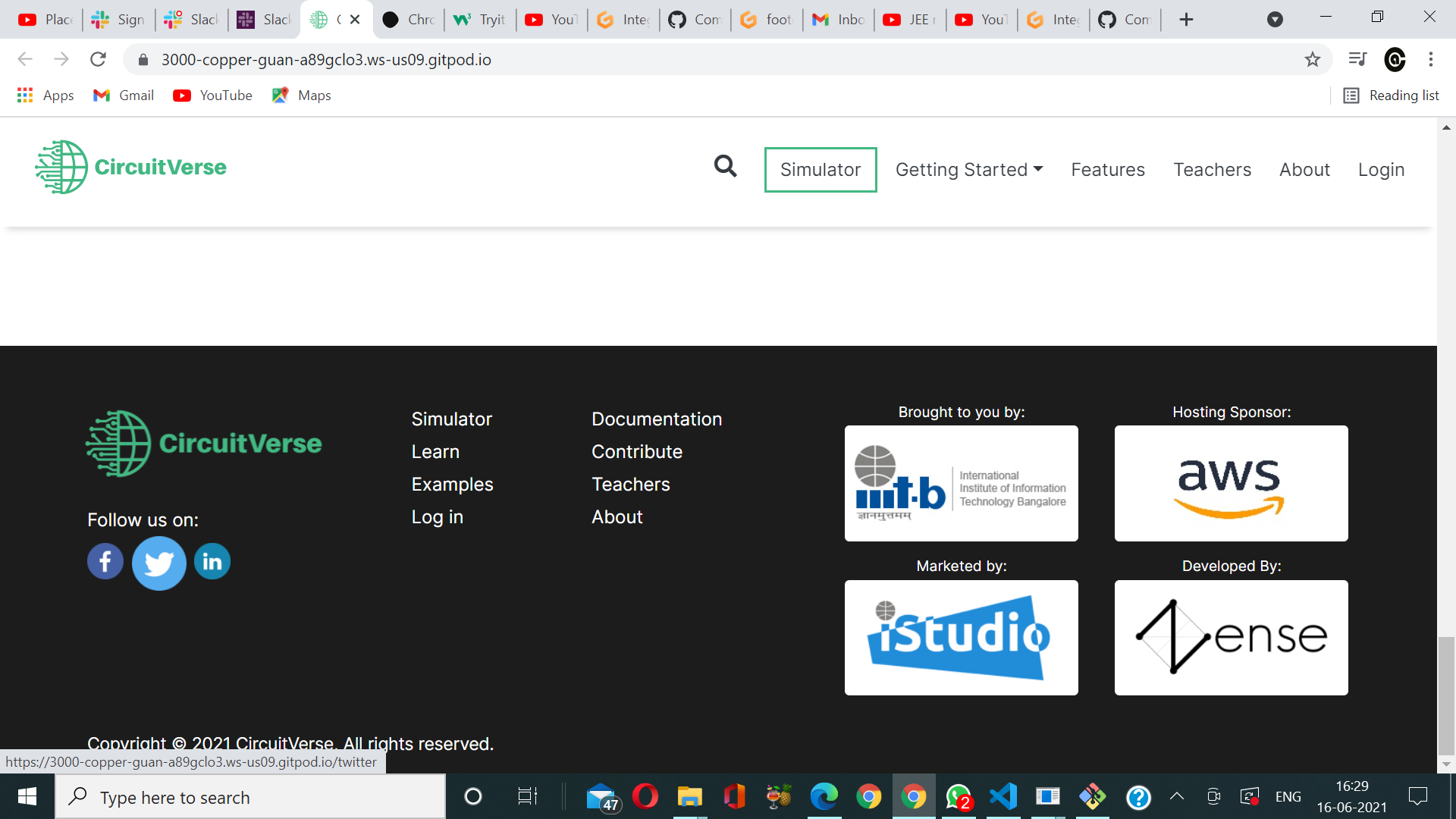The image size is (1456, 819).
Task: Open the Features navbar item
Action: coord(1107,170)
